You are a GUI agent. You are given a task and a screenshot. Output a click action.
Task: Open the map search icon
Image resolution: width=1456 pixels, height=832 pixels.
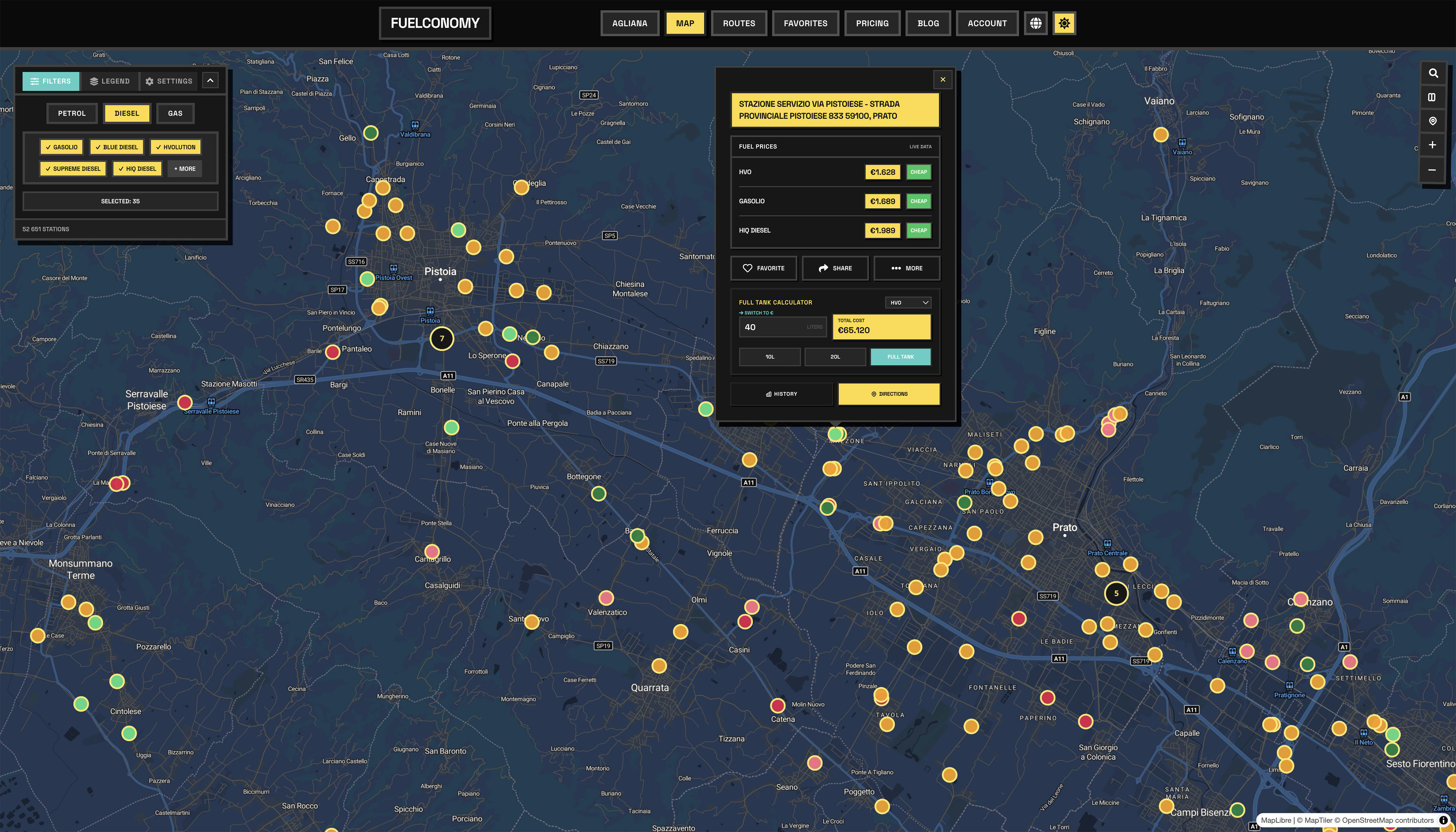1433,73
